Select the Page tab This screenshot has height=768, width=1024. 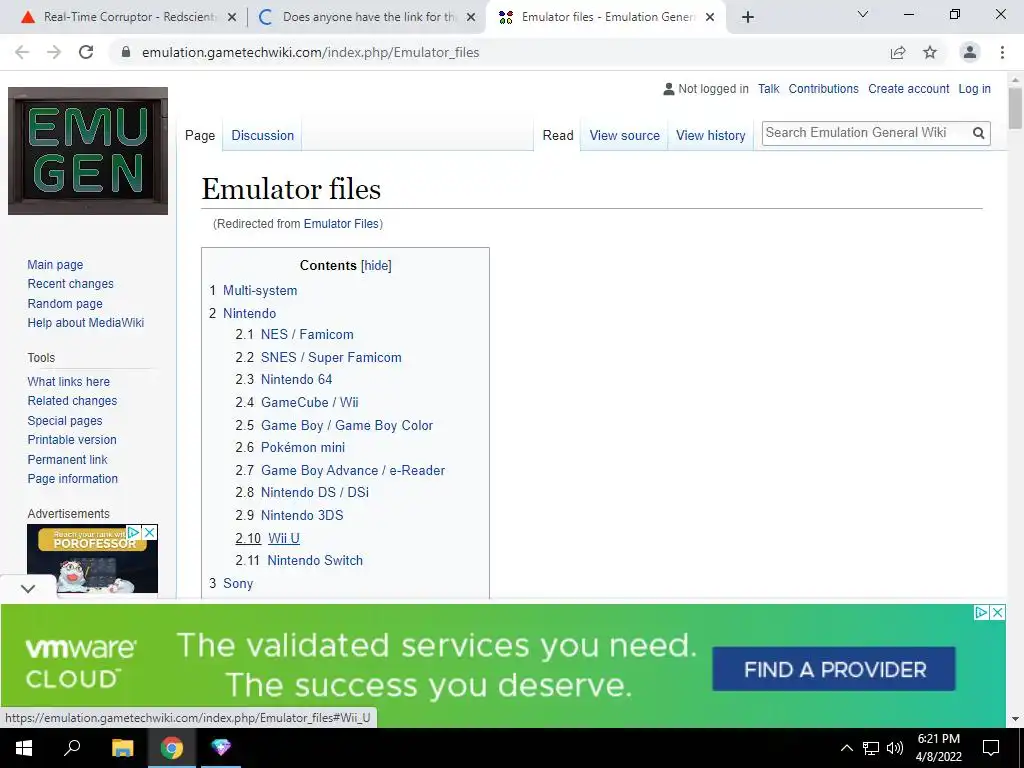(x=200, y=135)
